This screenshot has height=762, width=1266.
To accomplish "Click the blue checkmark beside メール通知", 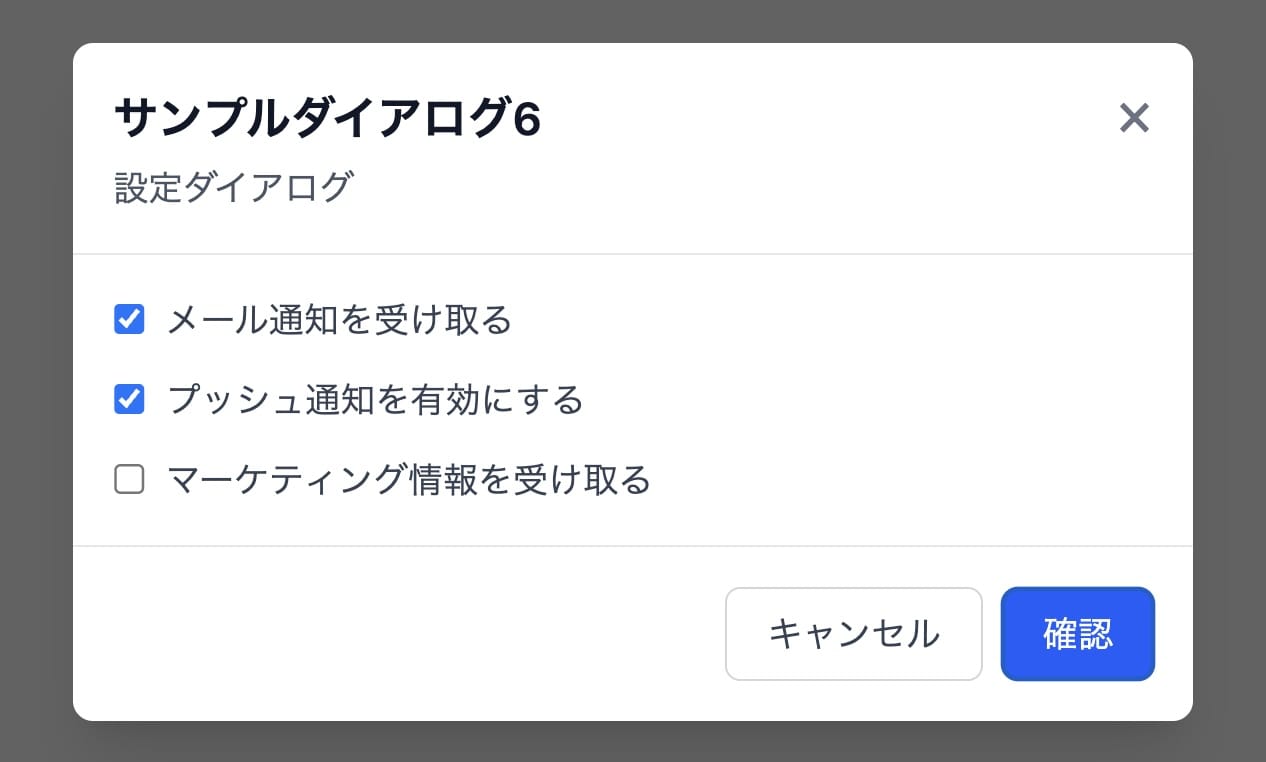I will pyautogui.click(x=129, y=320).
